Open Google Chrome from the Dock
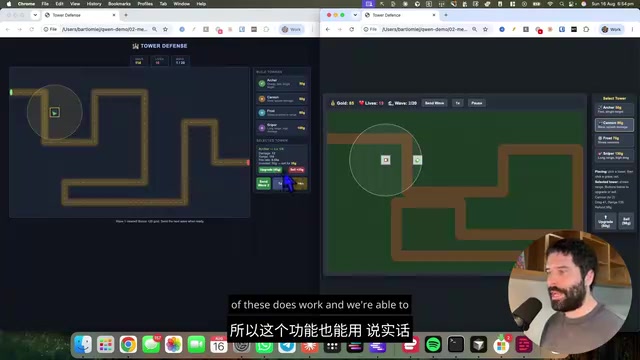Viewport: 640px width, 360px height. click(x=128, y=345)
